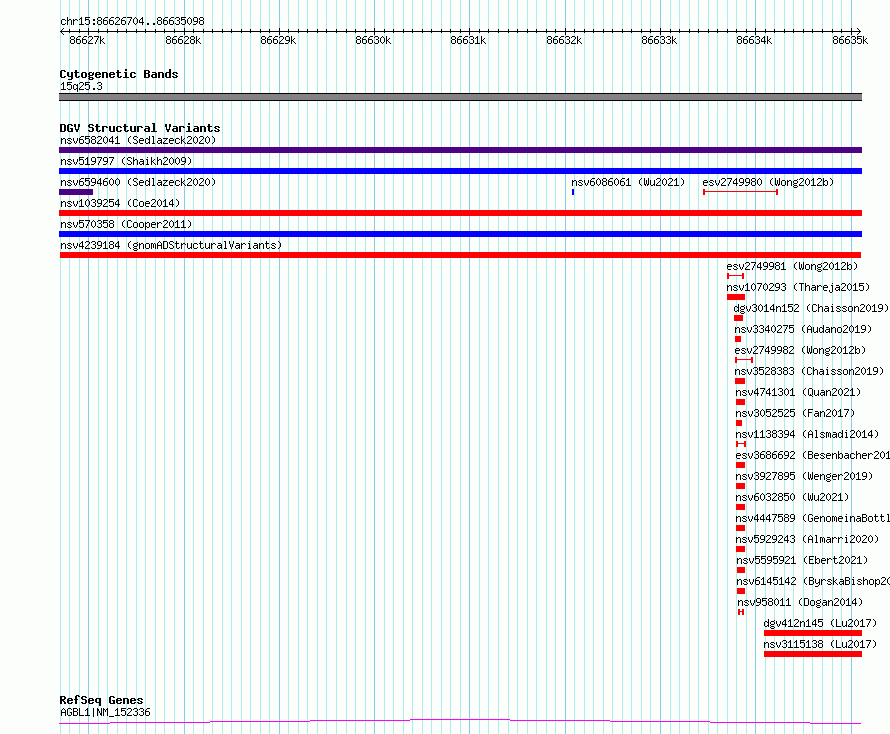Open nsv3528383 (Chaisson2019) label
Screen dimensions: 890x734
[809, 371]
